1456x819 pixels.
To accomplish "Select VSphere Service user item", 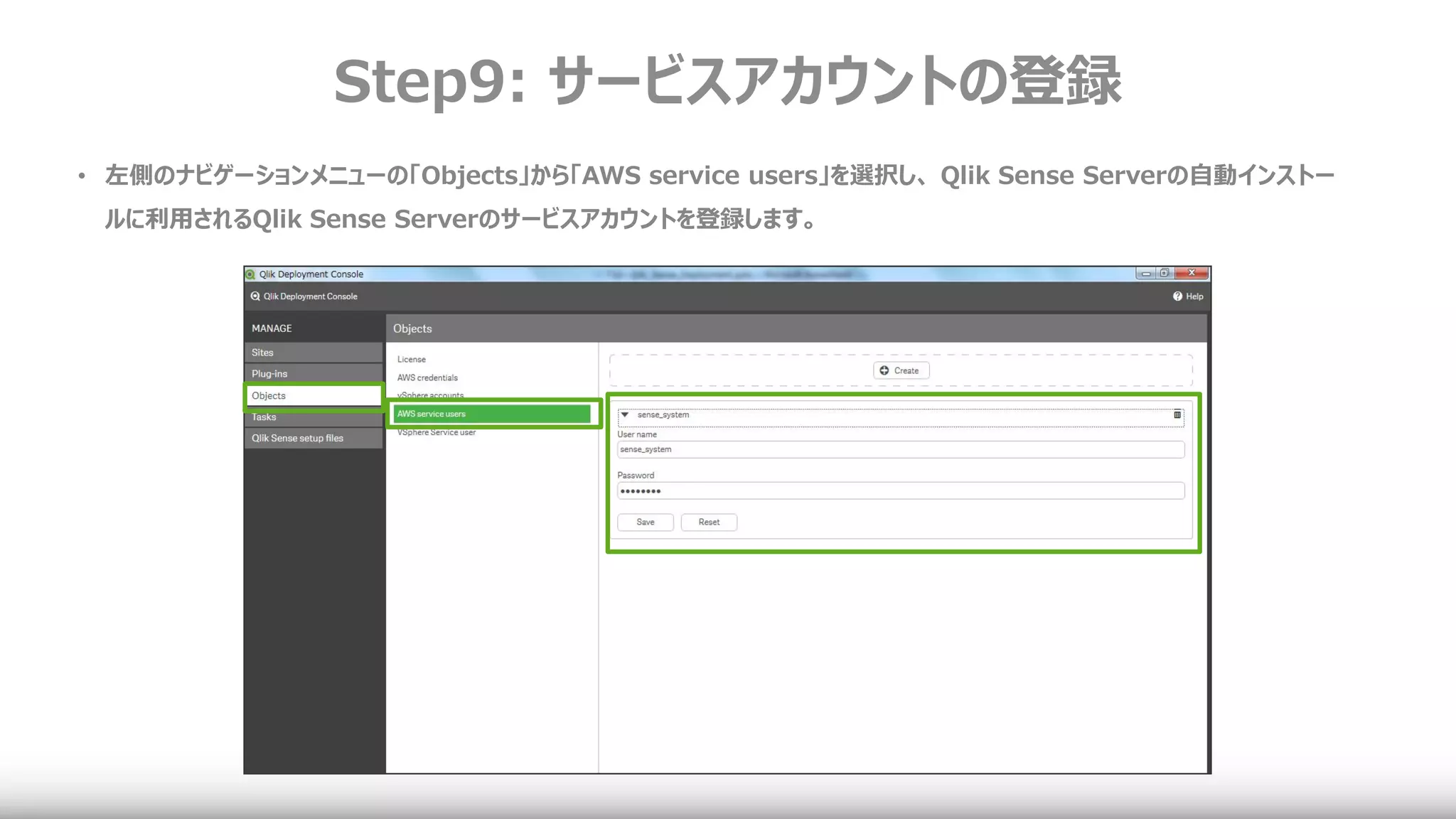I will tap(437, 432).
